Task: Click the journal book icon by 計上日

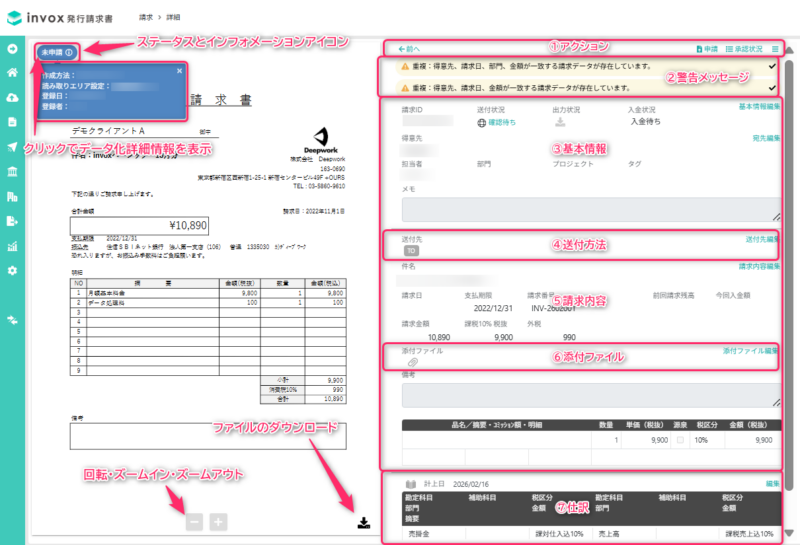Action: [411, 484]
